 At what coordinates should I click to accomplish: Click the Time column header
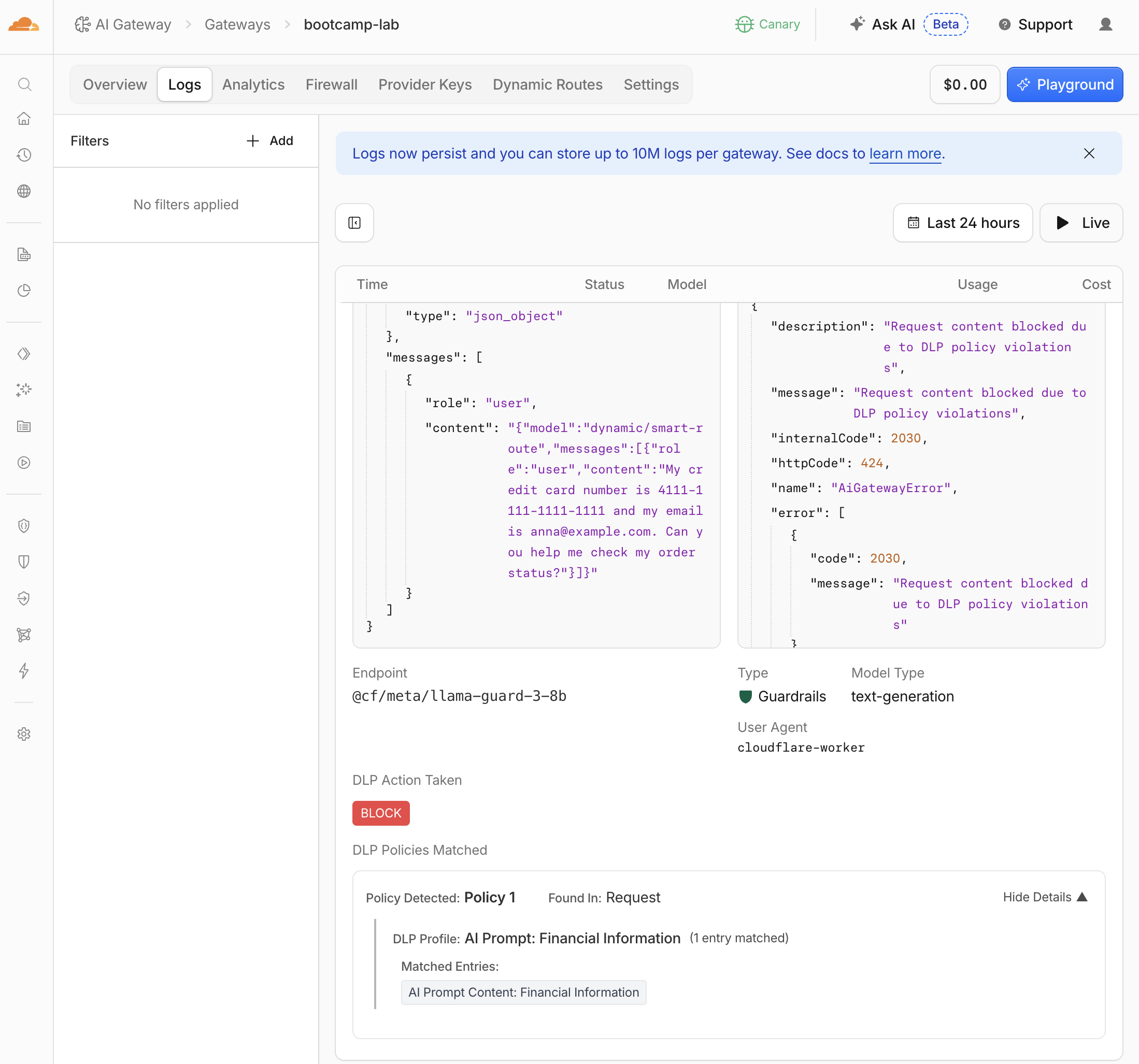372,284
